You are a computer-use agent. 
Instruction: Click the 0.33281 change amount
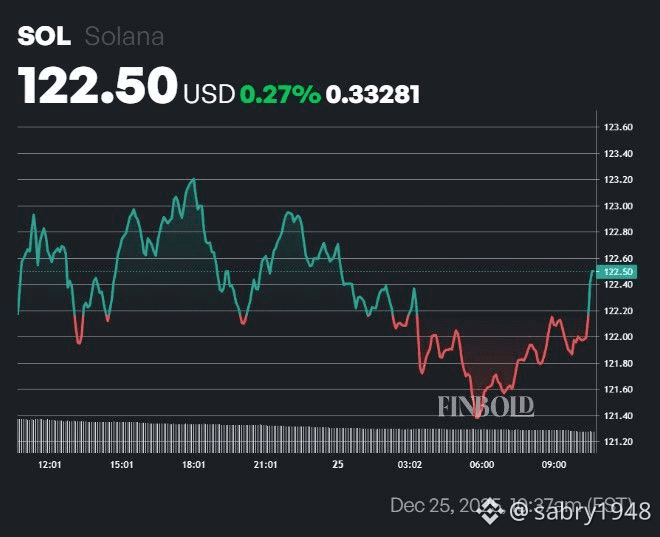coord(373,94)
